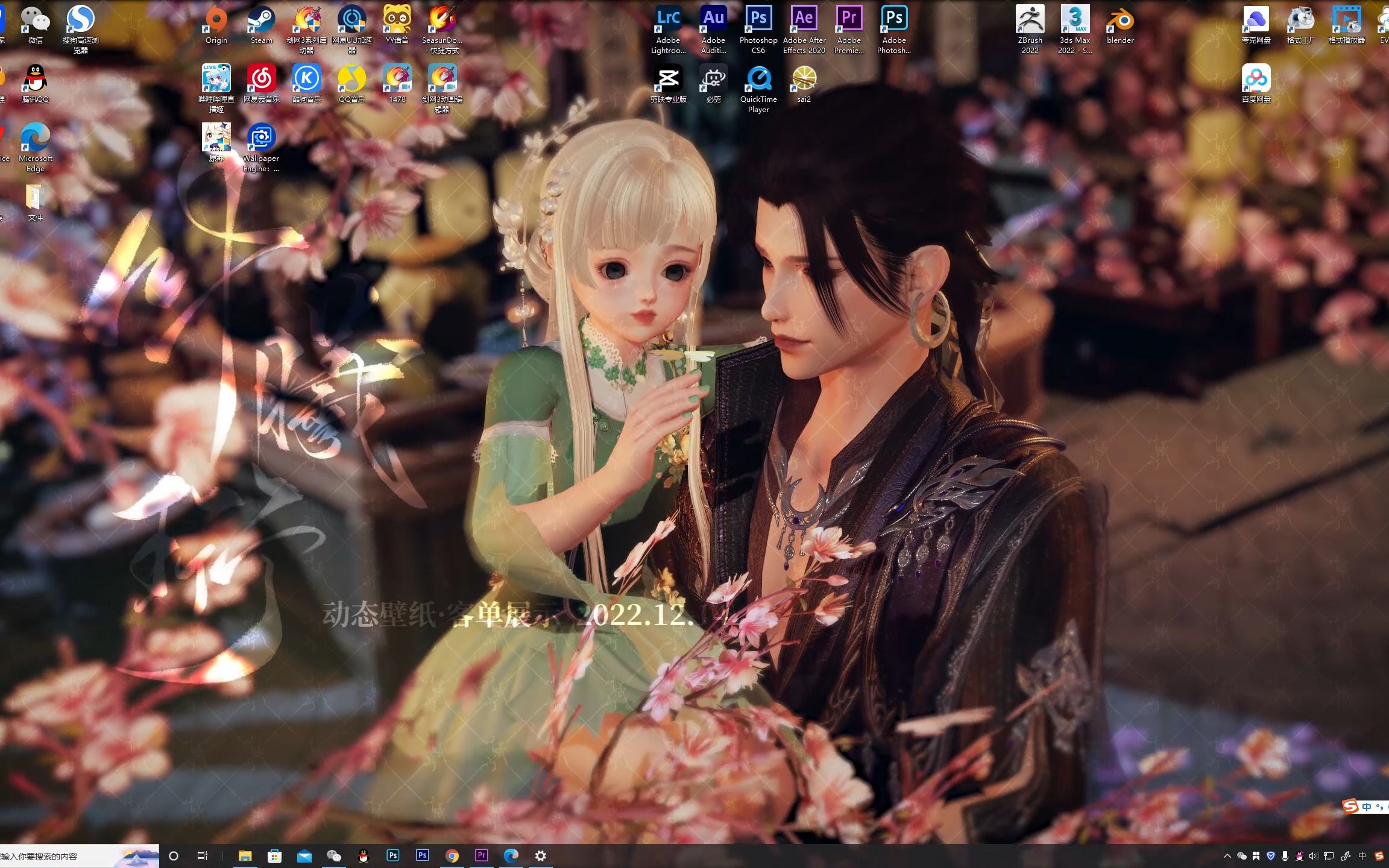Viewport: 1389px width, 868px height.
Task: Open the 1478 desktop shortcut
Action: [397, 84]
